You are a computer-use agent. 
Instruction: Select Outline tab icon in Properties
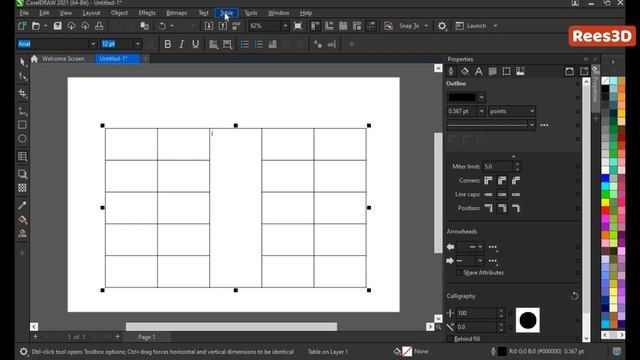click(451, 71)
